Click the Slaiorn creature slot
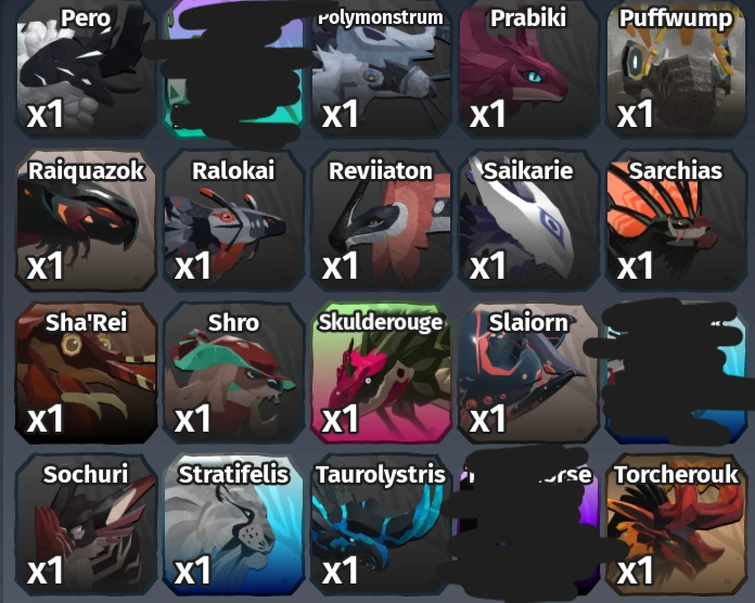This screenshot has width=755, height=603. (x=528, y=372)
